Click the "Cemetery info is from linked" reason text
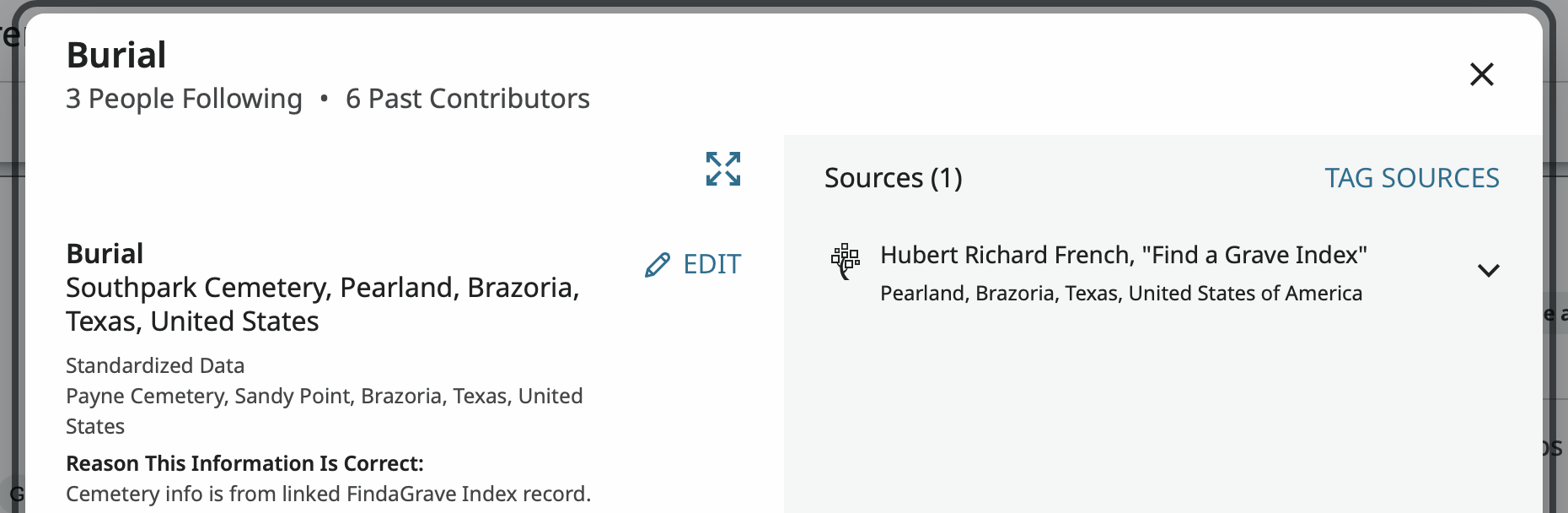The height and width of the screenshot is (513, 1568). [x=328, y=494]
